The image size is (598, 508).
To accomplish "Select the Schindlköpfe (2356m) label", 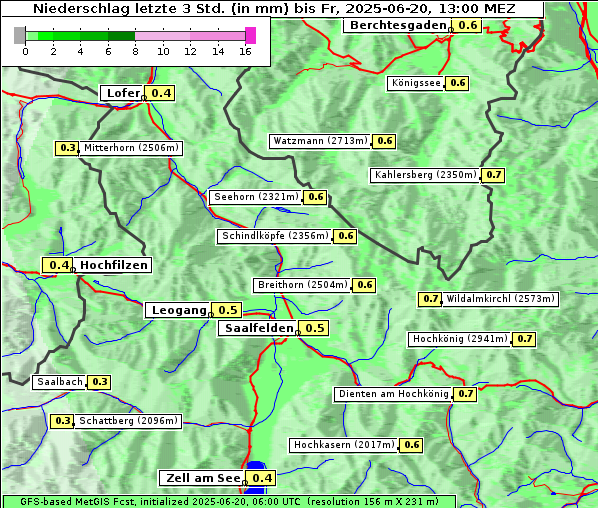I will 275,236.
